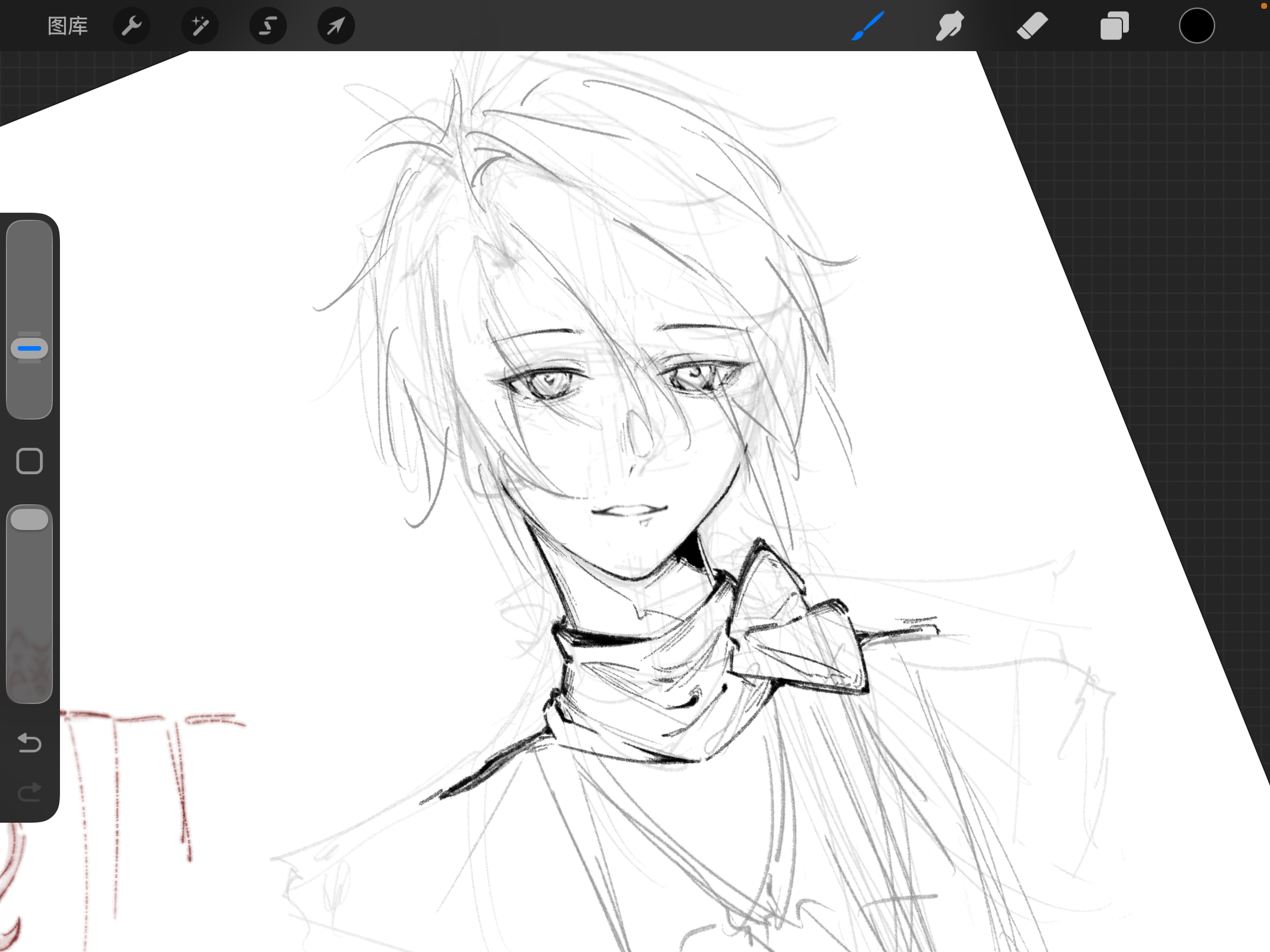
Task: Open the black active color swatch
Action: pyautogui.click(x=1197, y=26)
